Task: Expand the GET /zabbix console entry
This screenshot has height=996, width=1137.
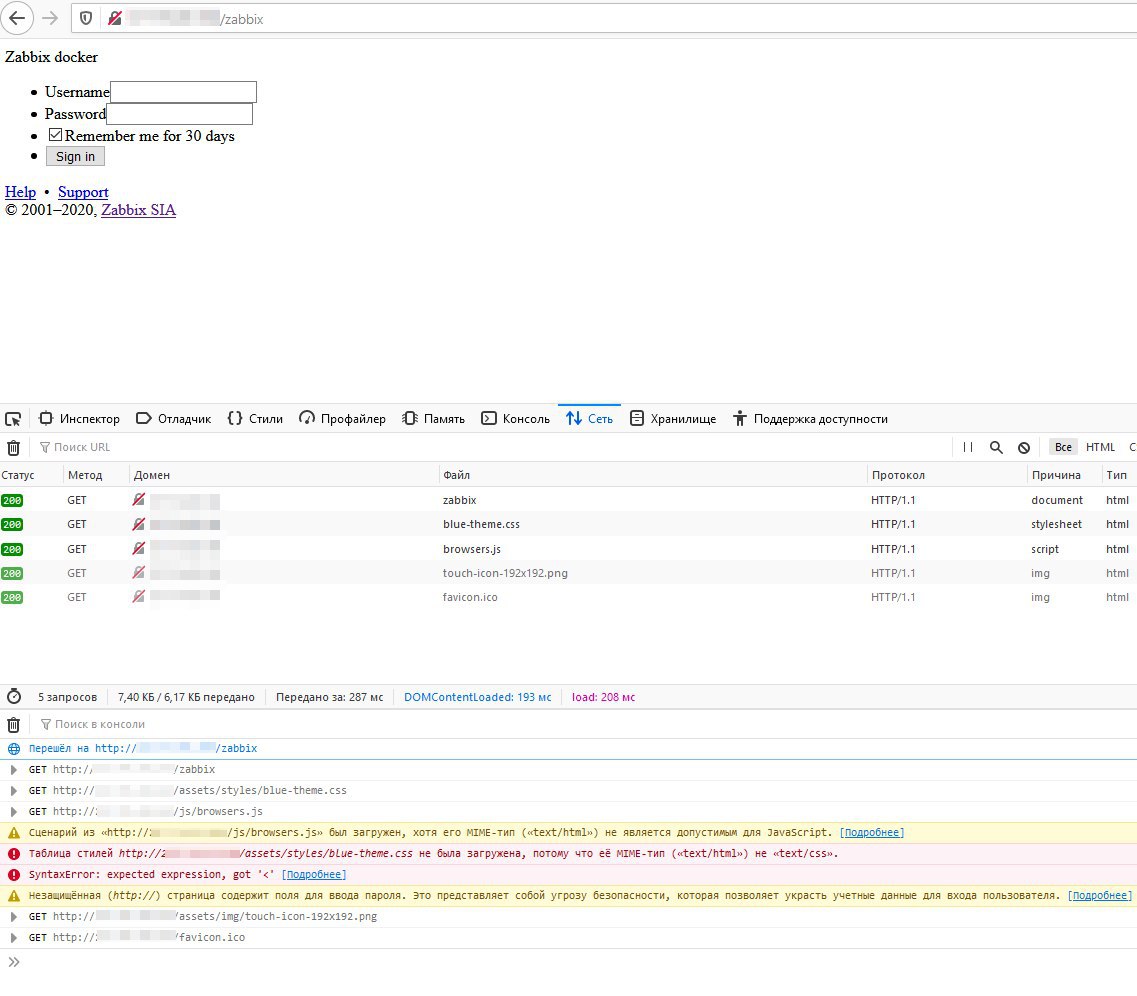Action: (x=14, y=770)
